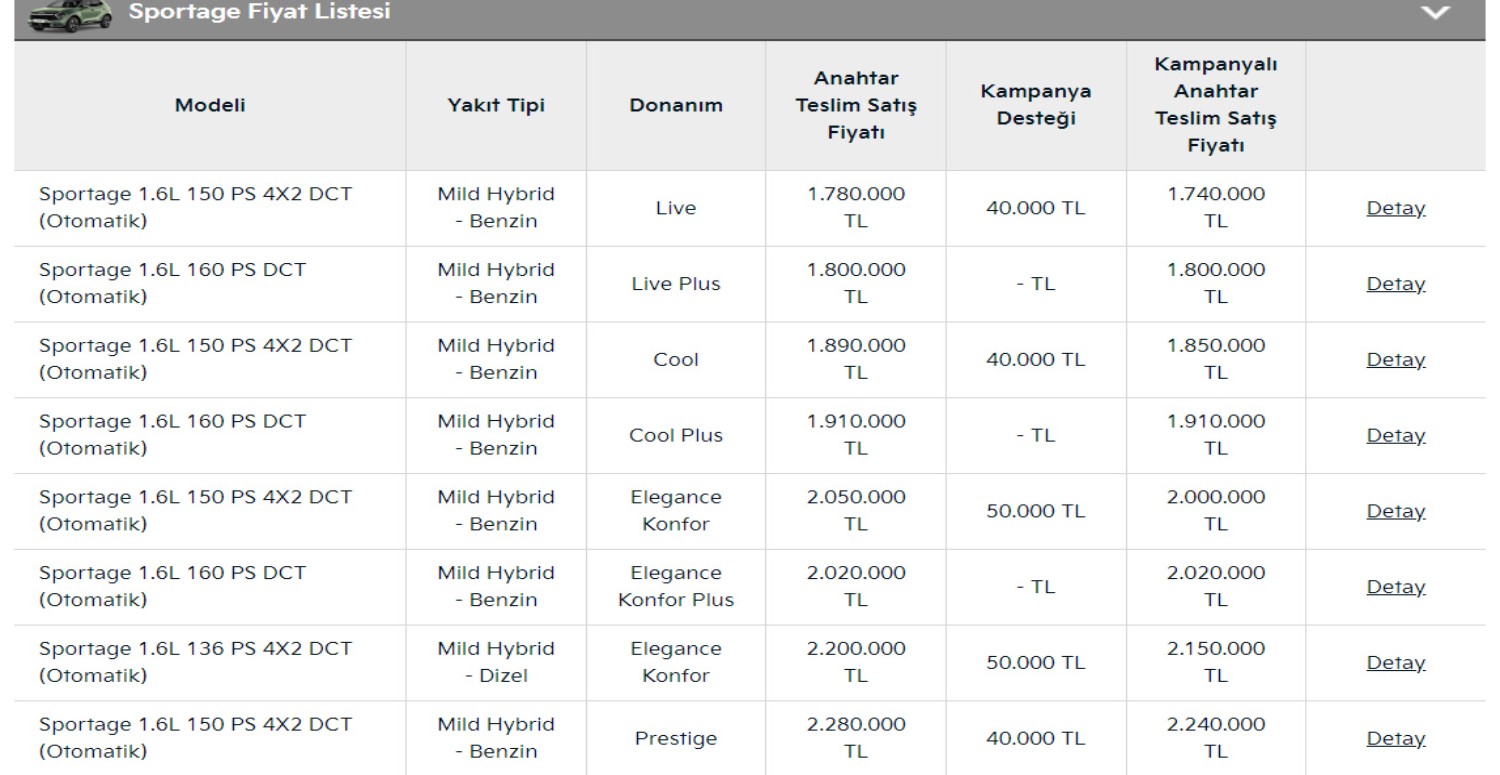
Task: Click the Kampanya Desteği column header
Action: tap(1035, 105)
